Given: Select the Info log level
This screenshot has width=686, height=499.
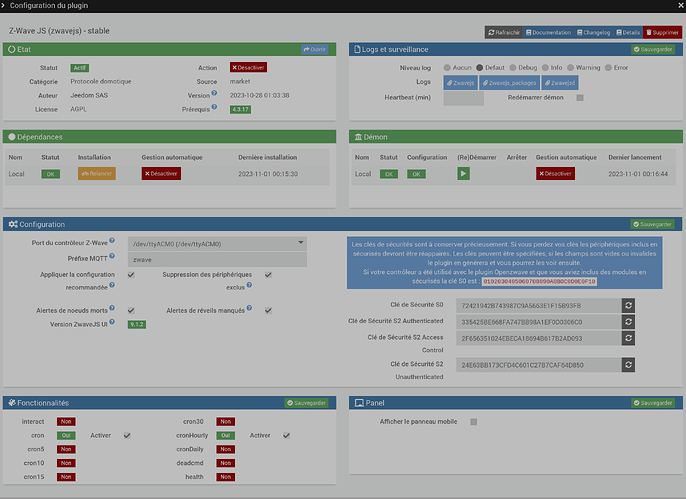Looking at the screenshot, I should (x=545, y=68).
